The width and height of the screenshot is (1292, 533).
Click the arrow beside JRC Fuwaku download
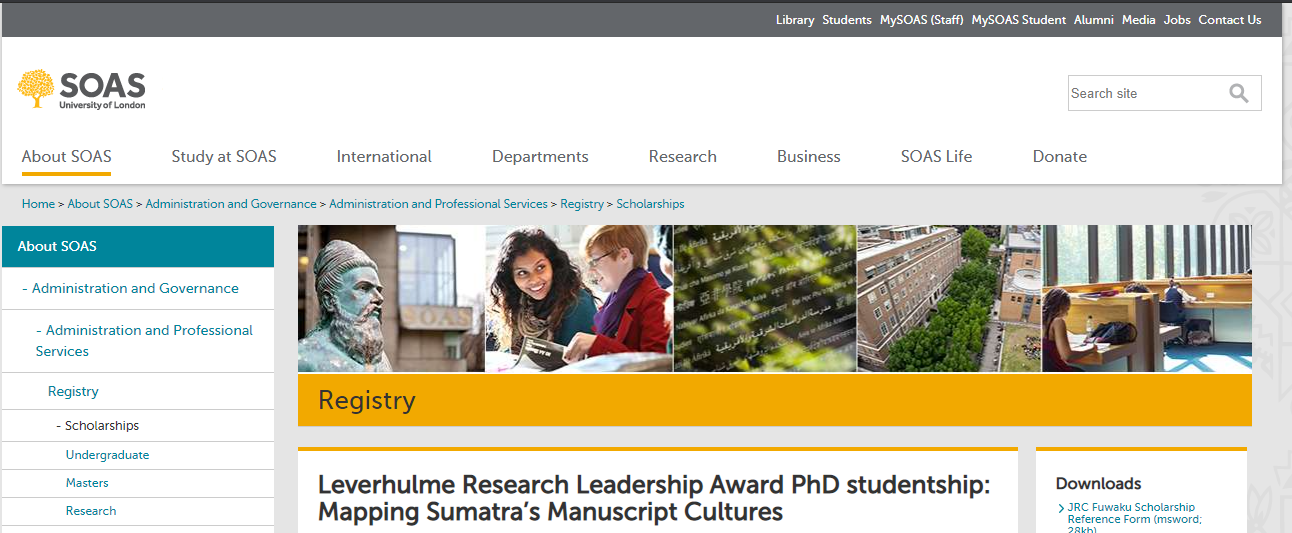(1061, 508)
